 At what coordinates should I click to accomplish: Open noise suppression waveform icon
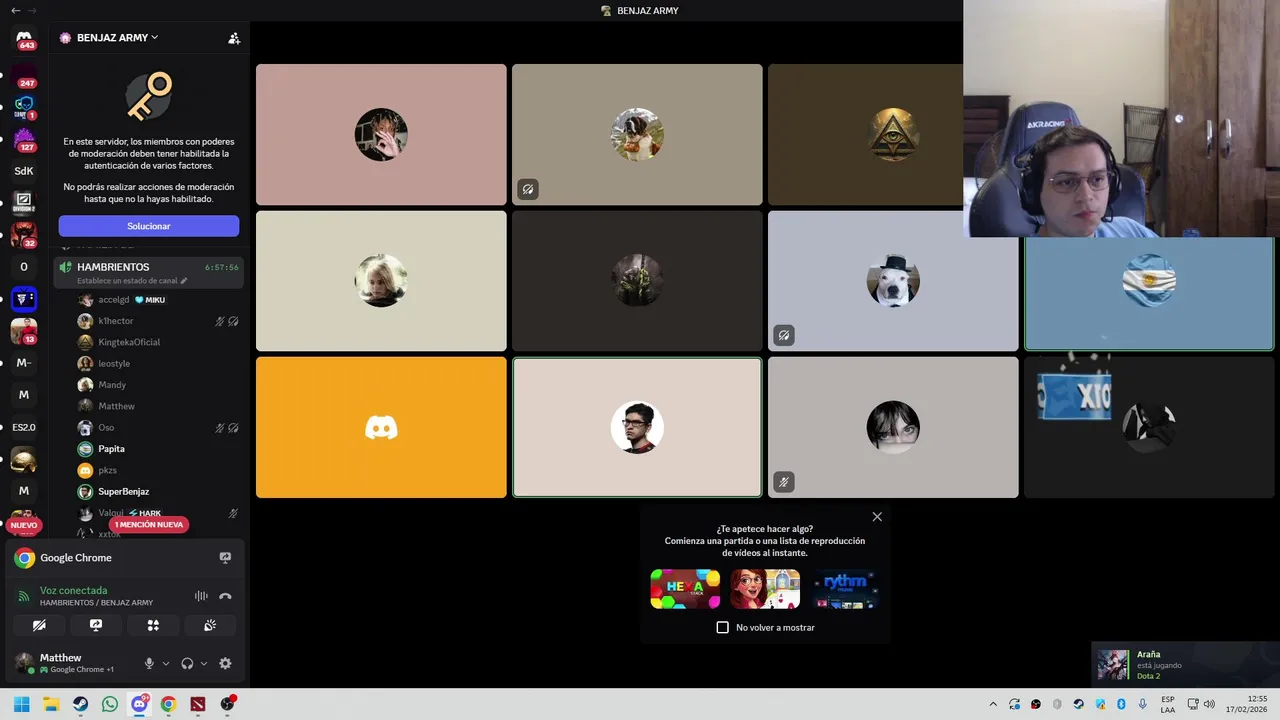click(201, 596)
